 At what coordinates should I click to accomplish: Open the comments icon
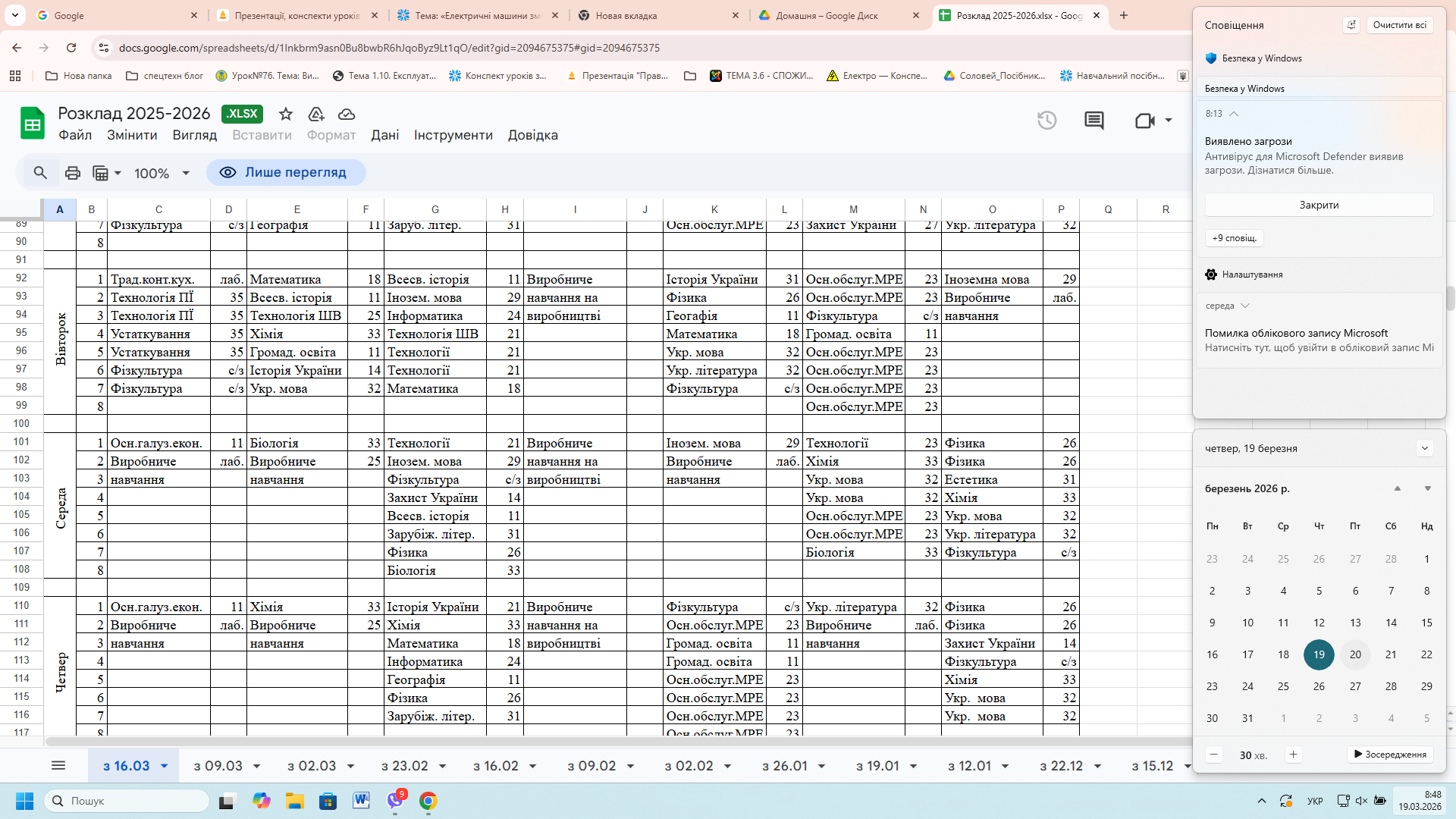coord(1094,121)
